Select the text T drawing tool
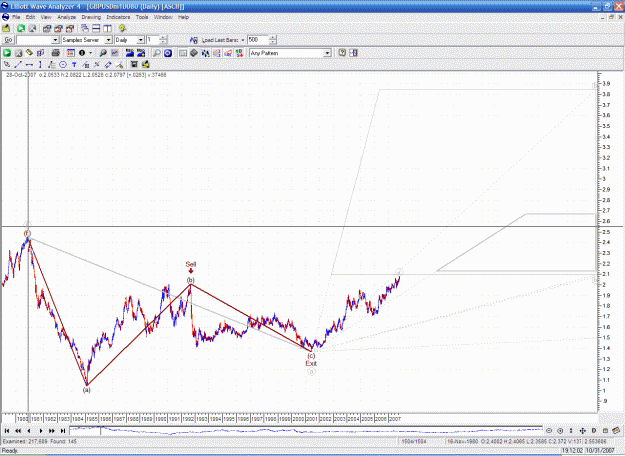The width and height of the screenshot is (625, 456). (x=74, y=65)
